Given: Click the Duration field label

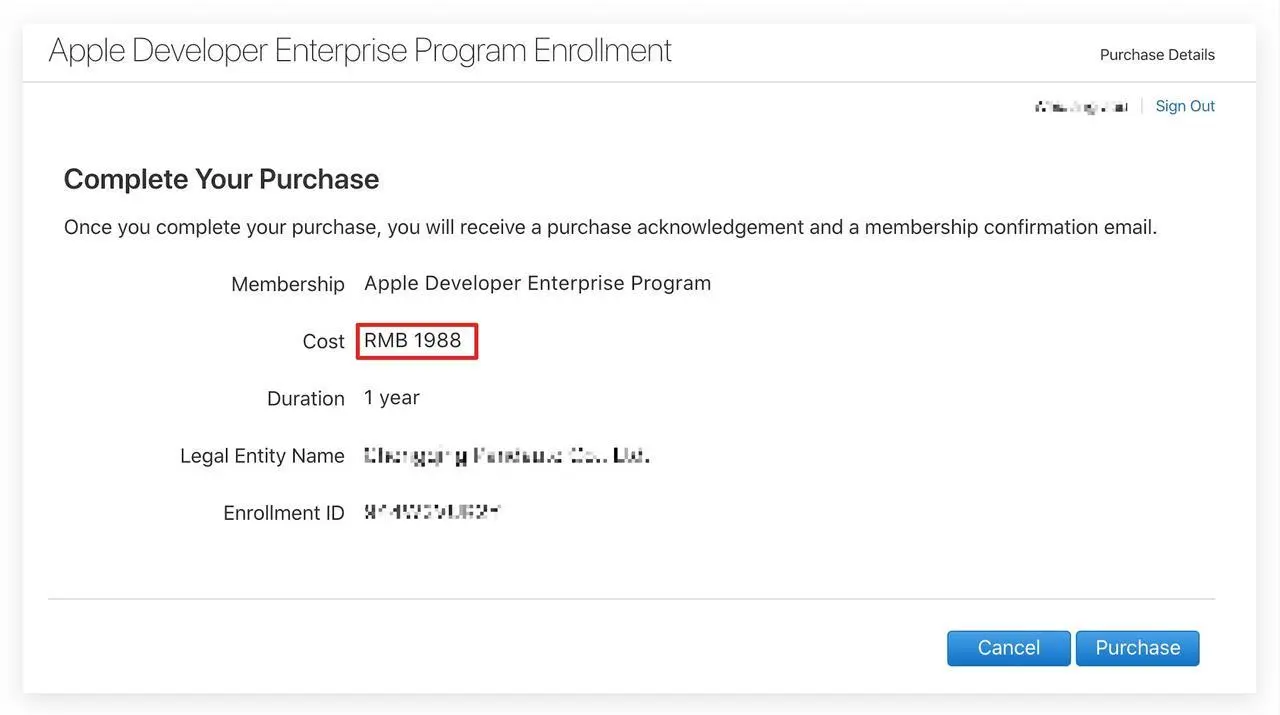Looking at the screenshot, I should pyautogui.click(x=305, y=398).
